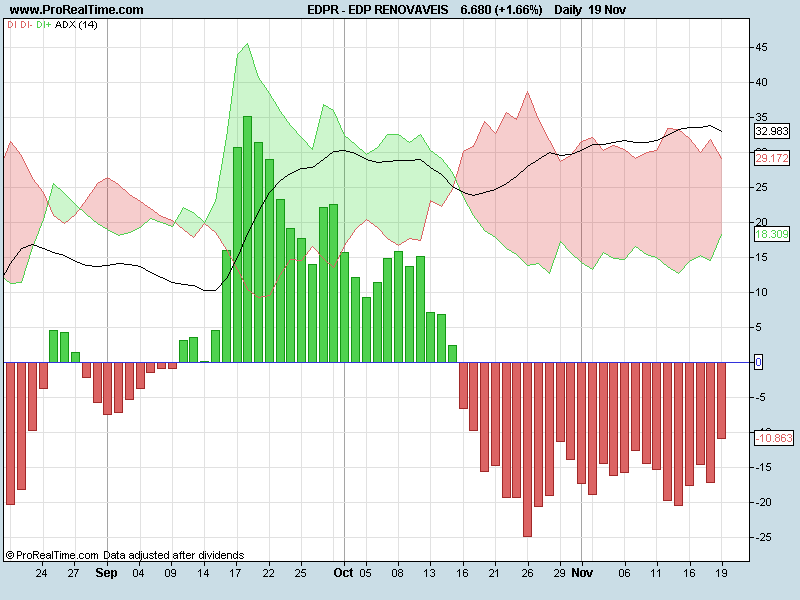
Task: Click the 24 date label on the time axis
Action: pyautogui.click(x=42, y=573)
